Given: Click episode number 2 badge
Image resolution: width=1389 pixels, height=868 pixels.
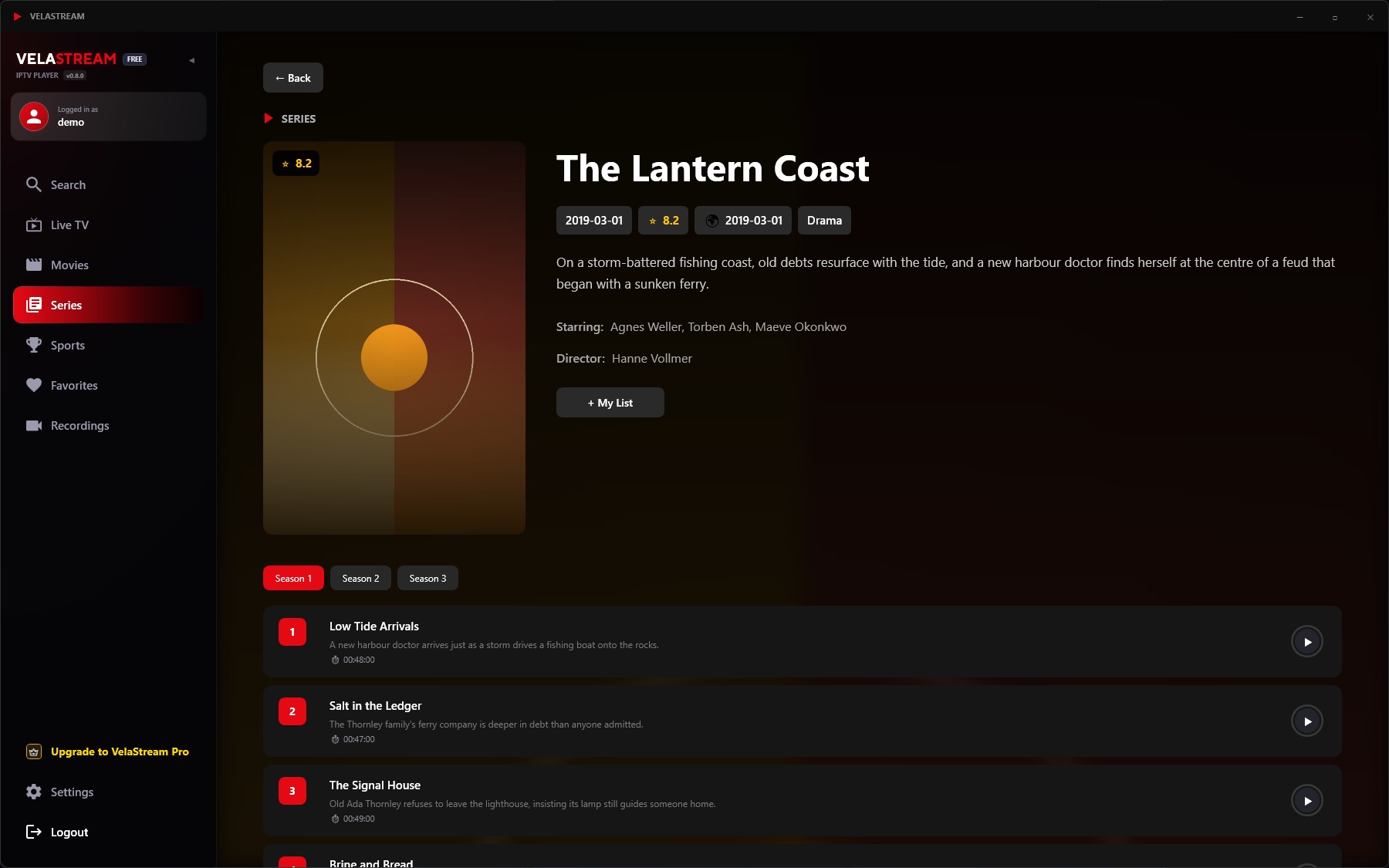Looking at the screenshot, I should [x=292, y=711].
